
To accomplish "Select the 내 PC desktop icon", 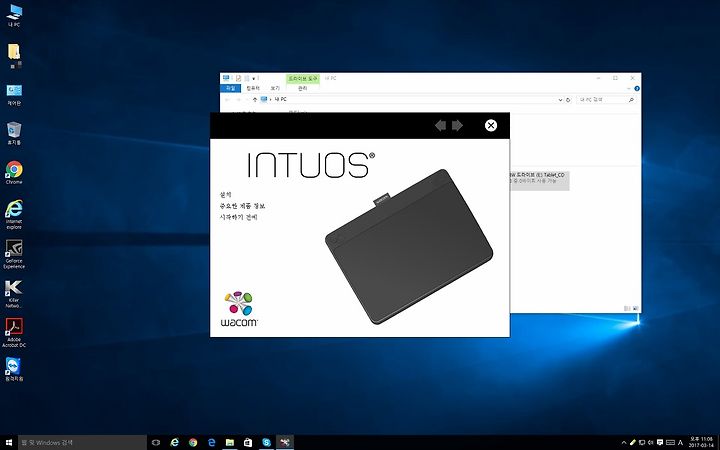I will (14, 16).
